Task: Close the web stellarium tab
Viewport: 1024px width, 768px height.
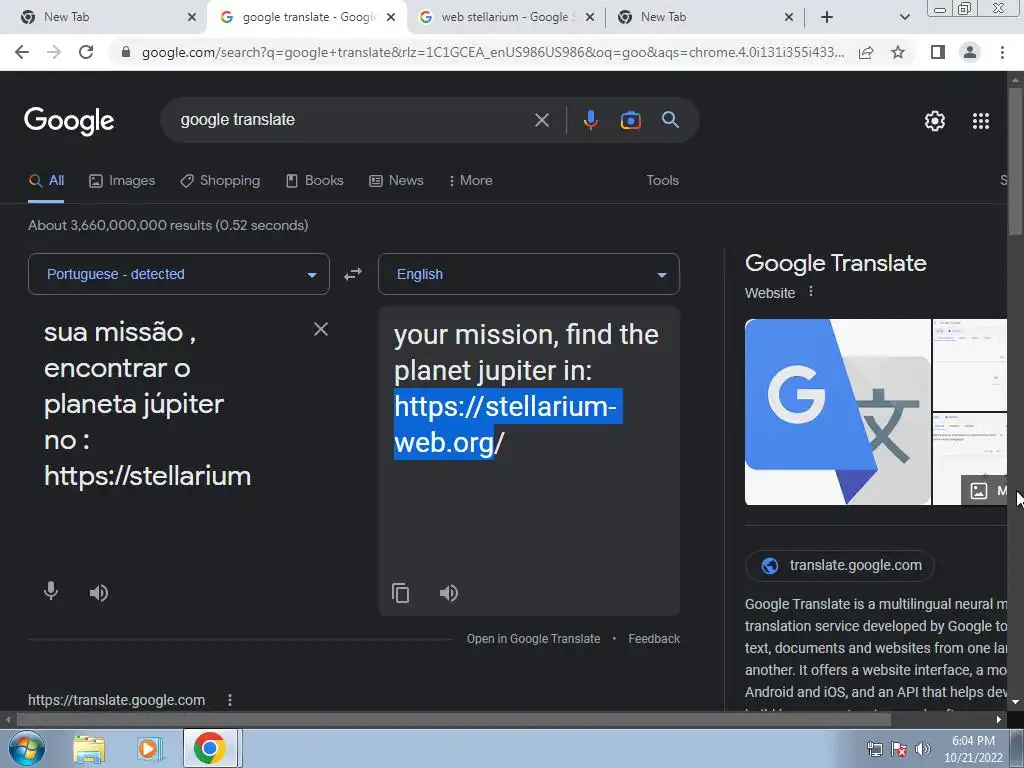Action: coord(590,17)
